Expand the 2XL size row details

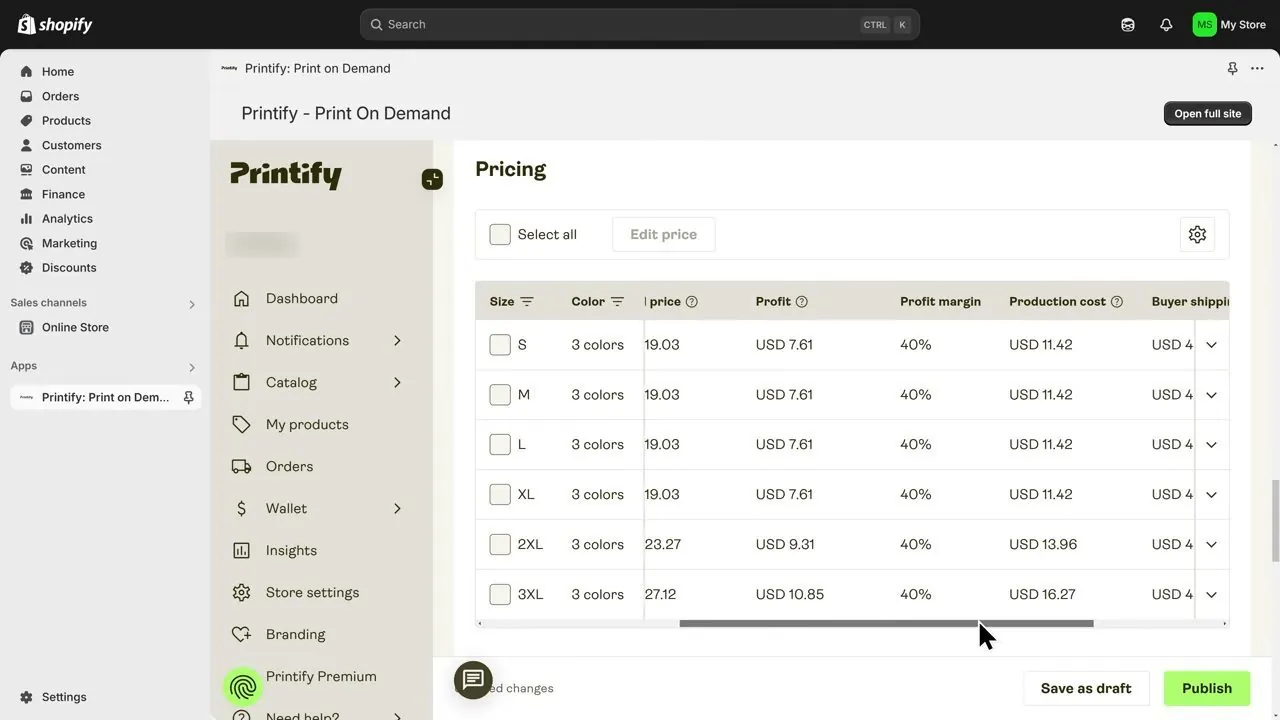click(1211, 544)
